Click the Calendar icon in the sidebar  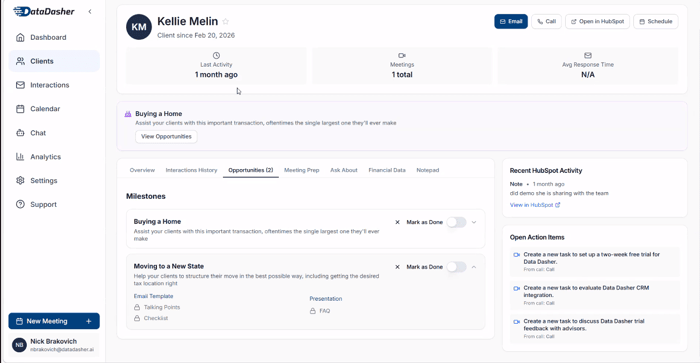[x=20, y=109]
